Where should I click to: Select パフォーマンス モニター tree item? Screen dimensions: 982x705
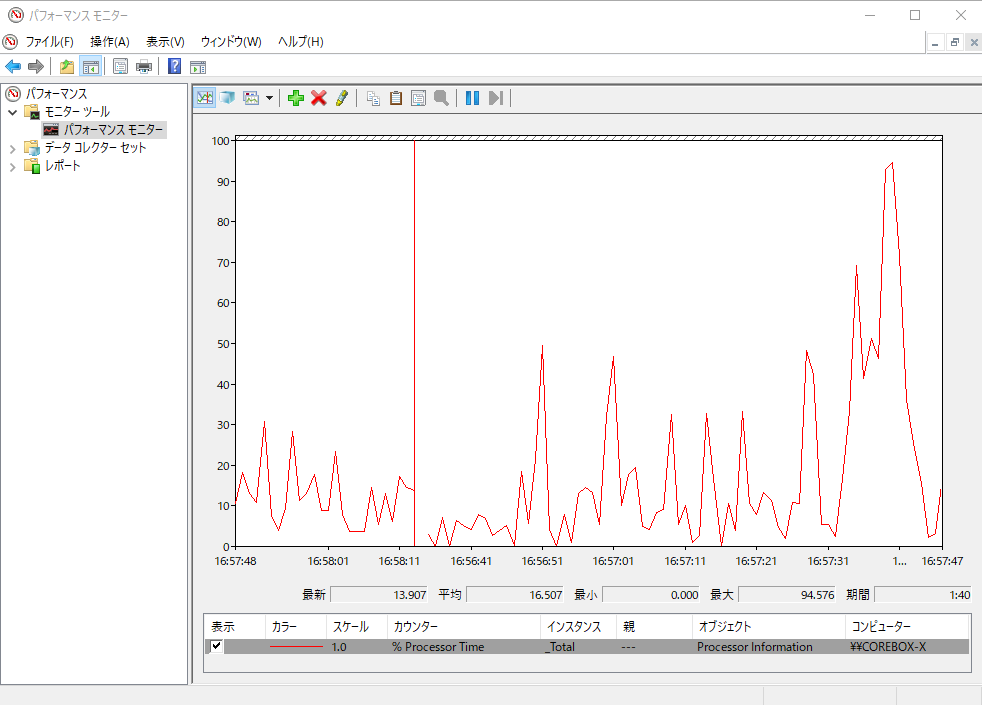[x=113, y=130]
